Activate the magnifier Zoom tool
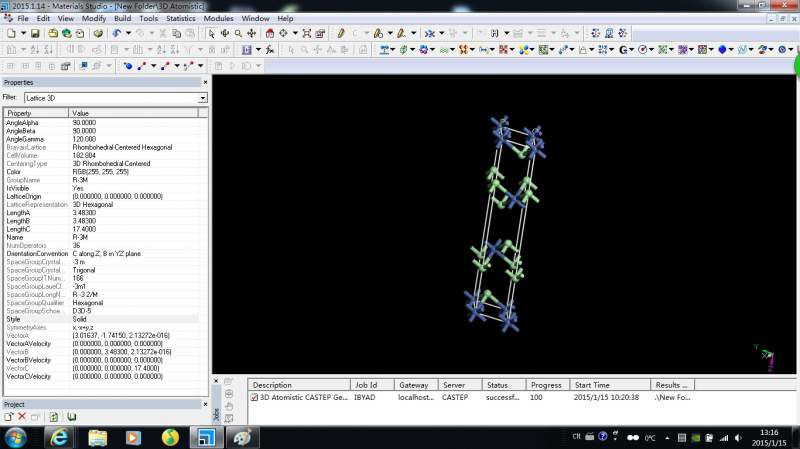Screen dimensions: 800x449 [x=237, y=33]
